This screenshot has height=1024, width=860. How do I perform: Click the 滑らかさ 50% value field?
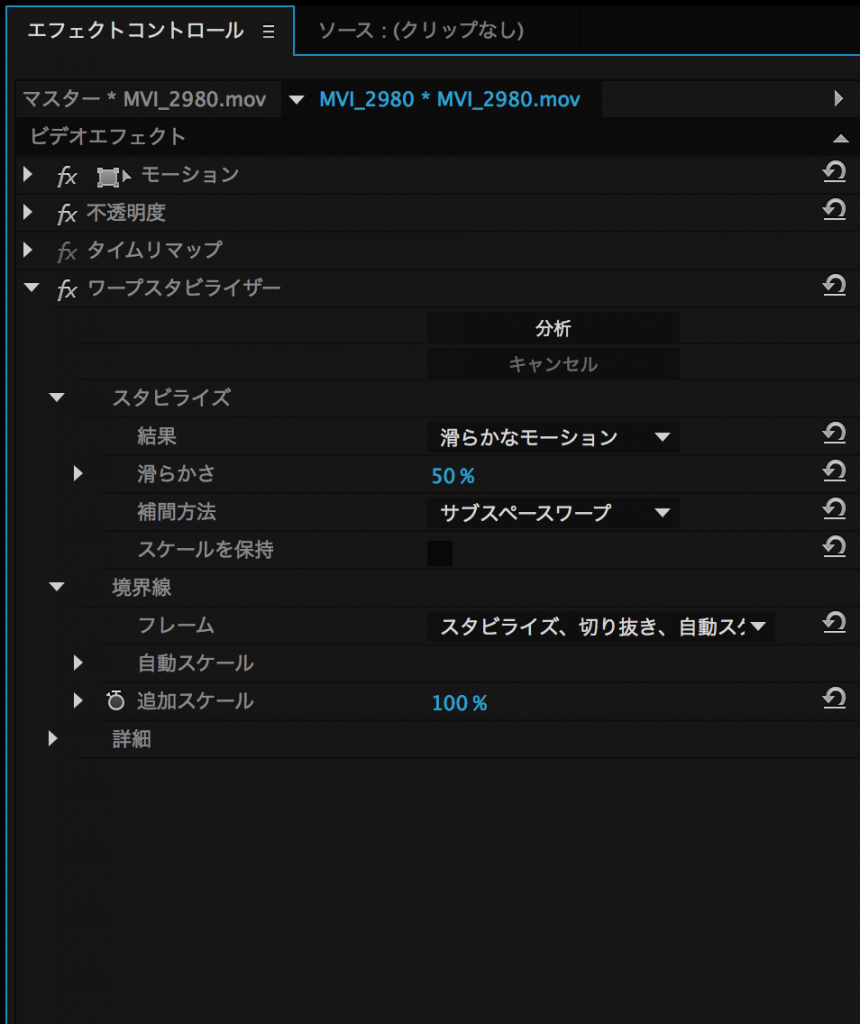pyautogui.click(x=453, y=476)
